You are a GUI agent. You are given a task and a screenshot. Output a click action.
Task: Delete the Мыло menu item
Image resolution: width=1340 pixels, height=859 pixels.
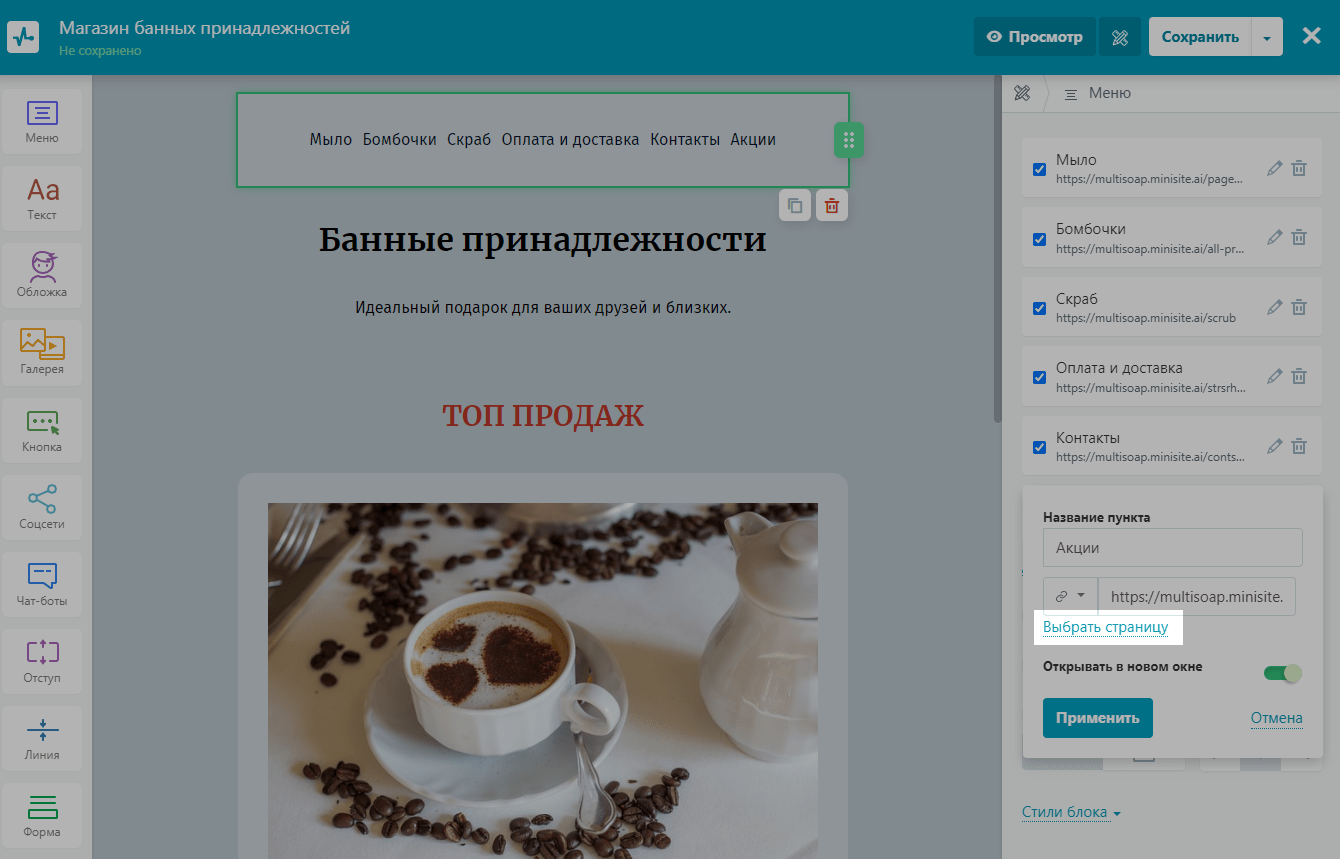(1298, 168)
